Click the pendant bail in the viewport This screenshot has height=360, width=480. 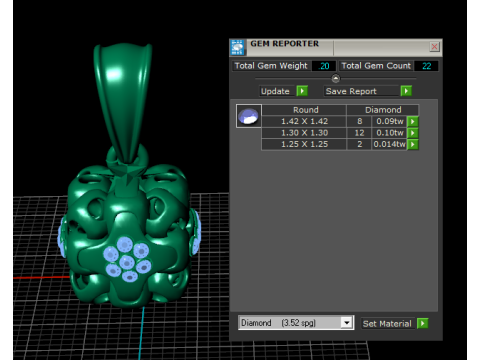click(123, 102)
